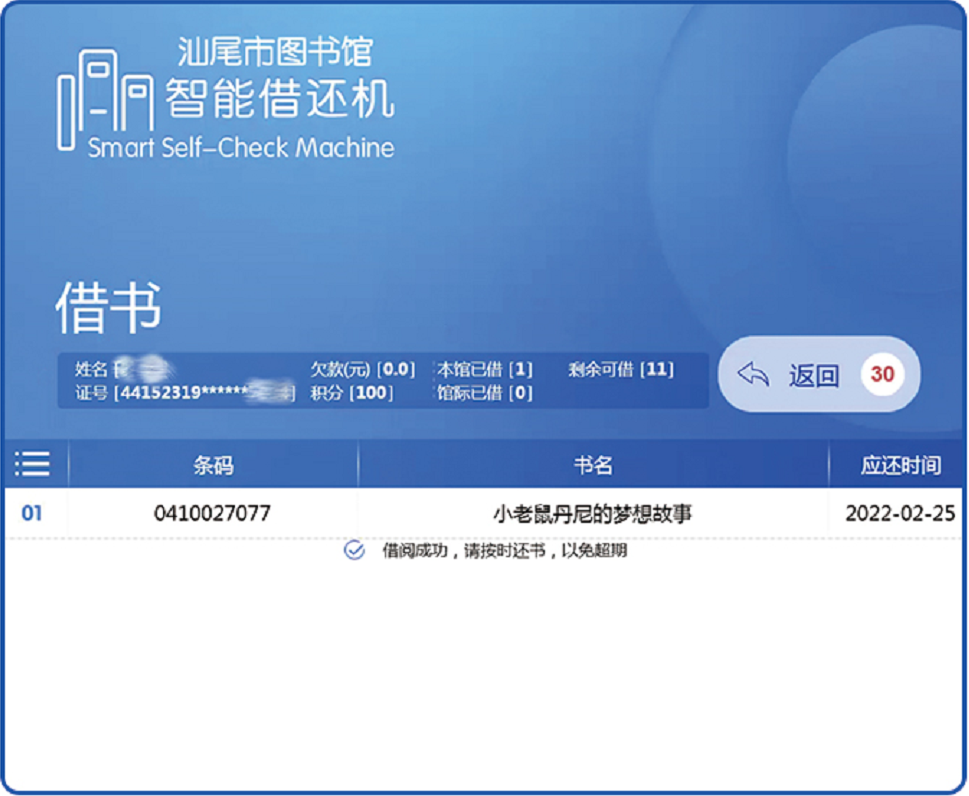This screenshot has height=796, width=969.
Task: Toggle the row 01 selection entry
Action: coord(31,512)
